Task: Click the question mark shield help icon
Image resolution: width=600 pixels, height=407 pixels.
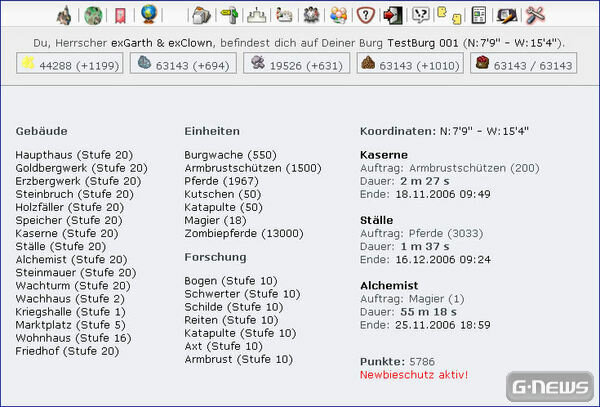Action: [367, 15]
